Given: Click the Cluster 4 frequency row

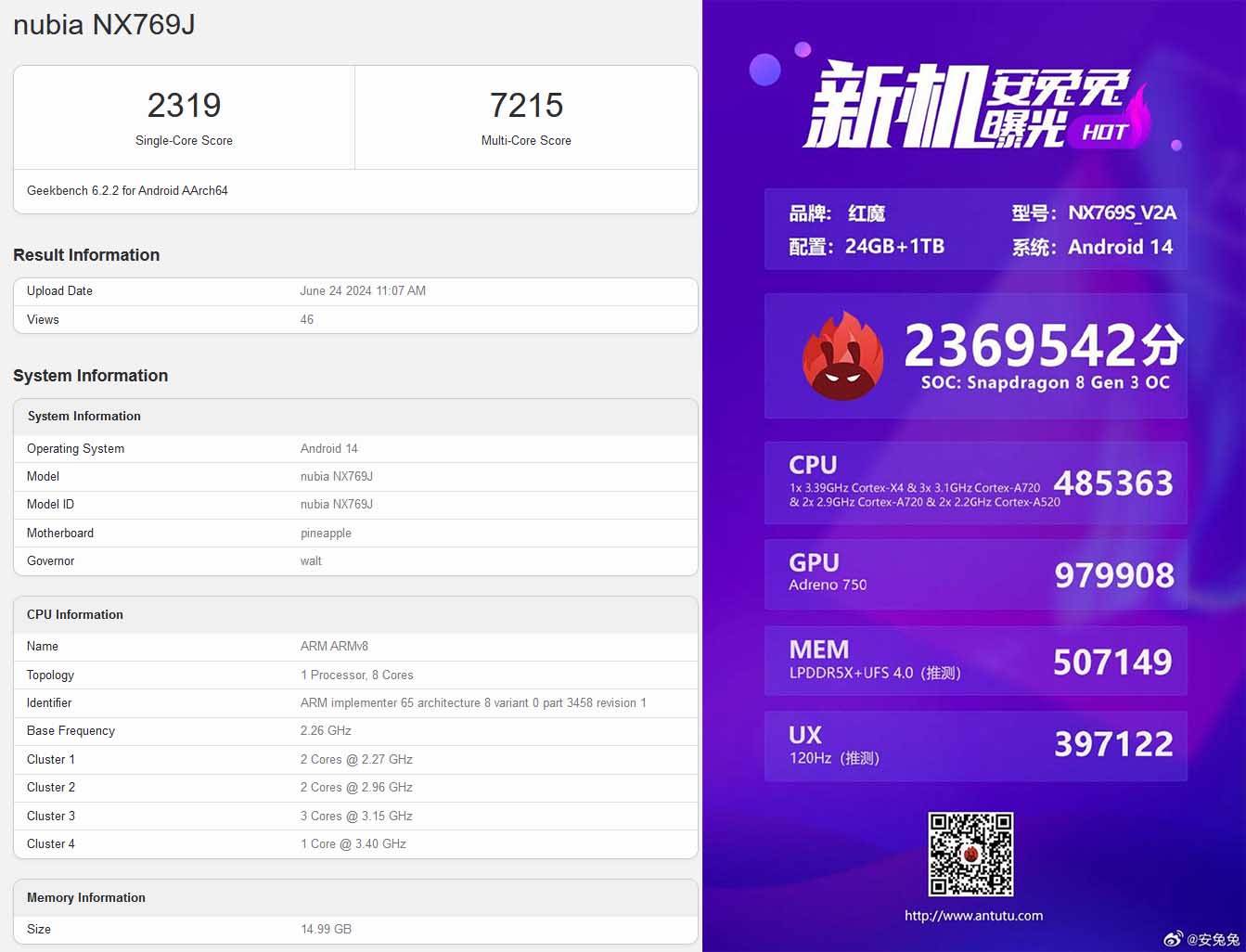Looking at the screenshot, I should 355,844.
